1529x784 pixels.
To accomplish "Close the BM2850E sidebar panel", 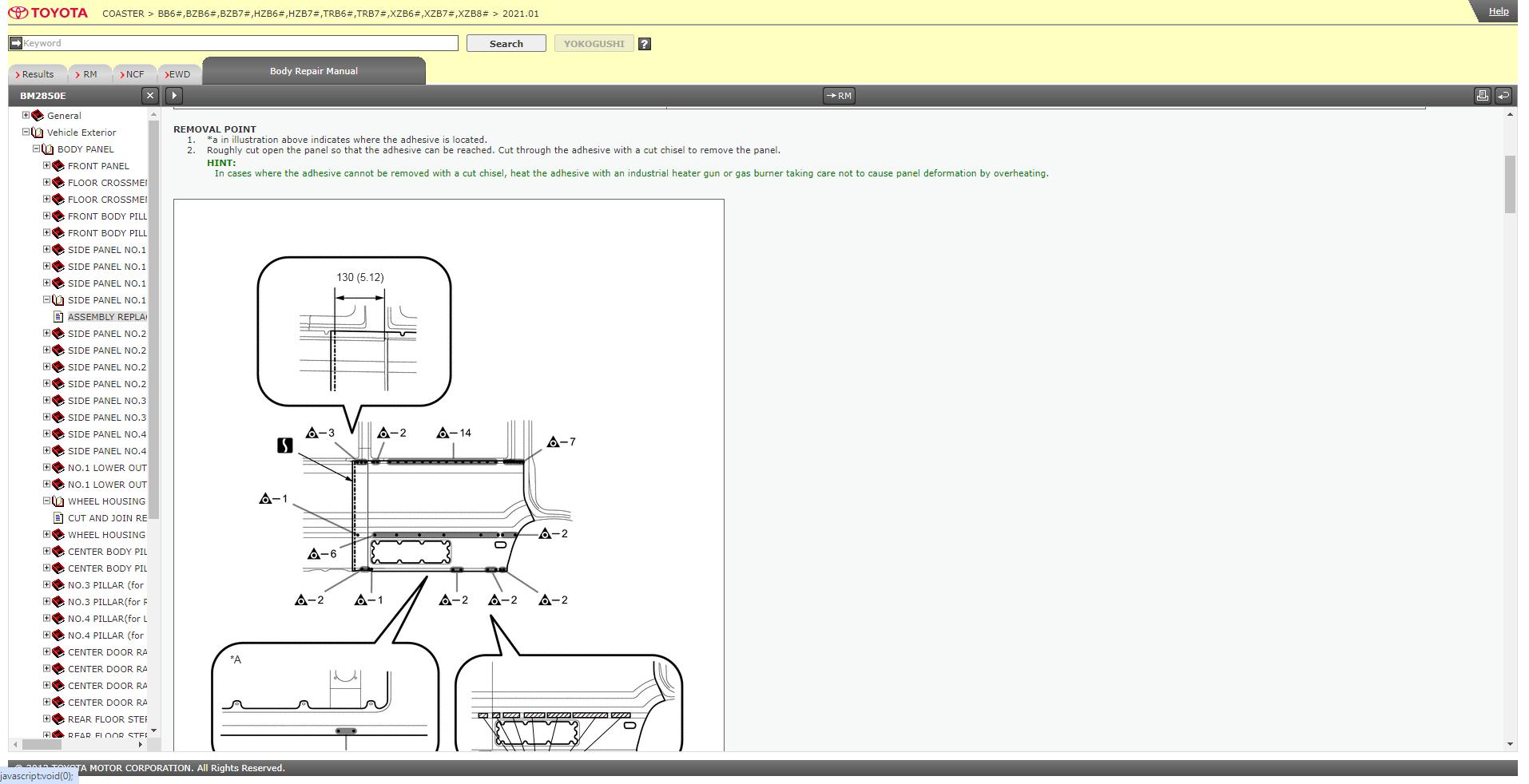I will pos(149,96).
